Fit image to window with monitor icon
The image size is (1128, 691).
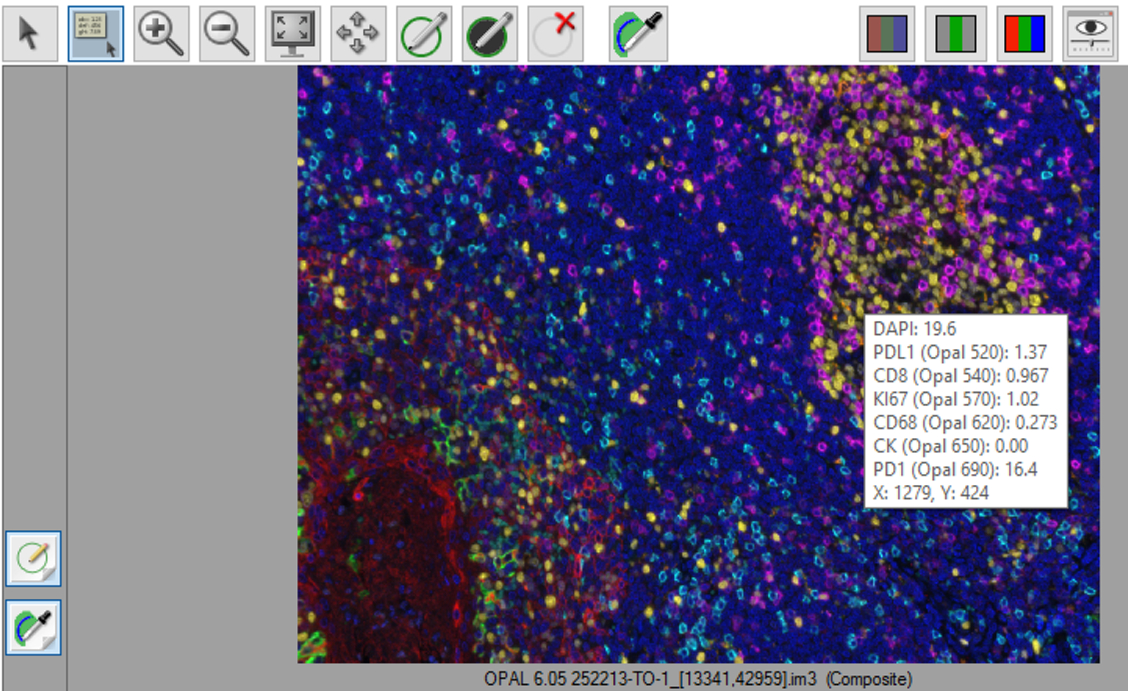pos(292,34)
